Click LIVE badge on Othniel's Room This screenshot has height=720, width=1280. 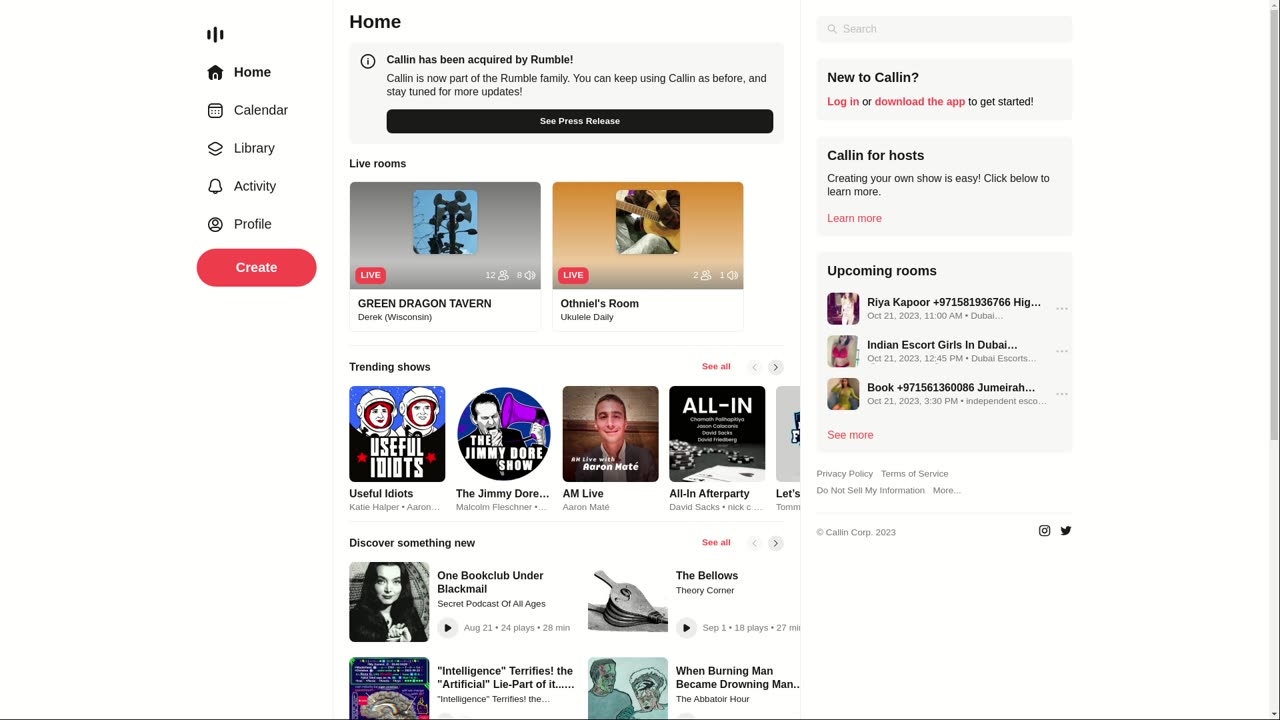pos(573,275)
